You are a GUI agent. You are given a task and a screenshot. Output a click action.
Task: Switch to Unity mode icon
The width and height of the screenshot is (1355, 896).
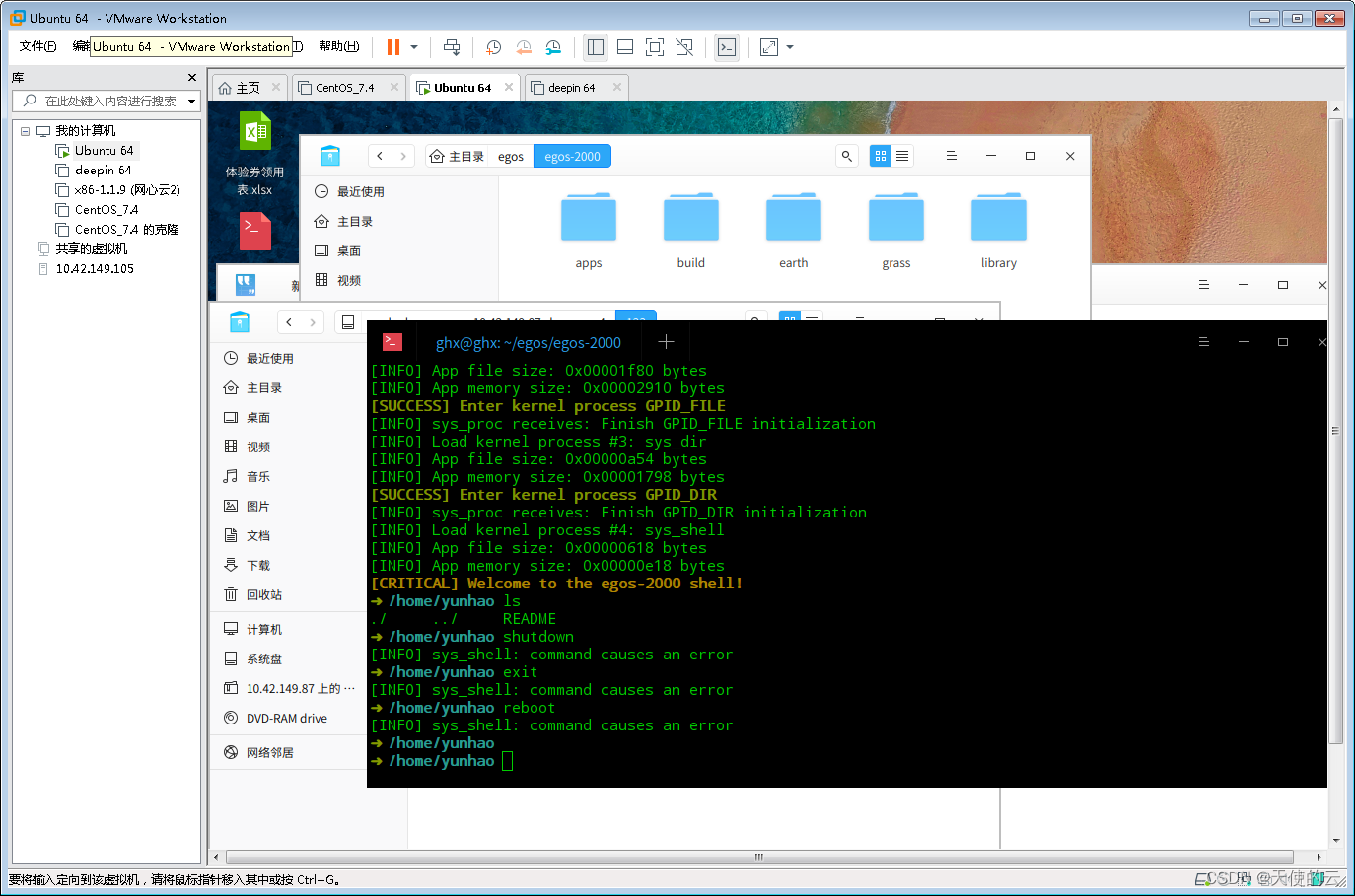[684, 47]
